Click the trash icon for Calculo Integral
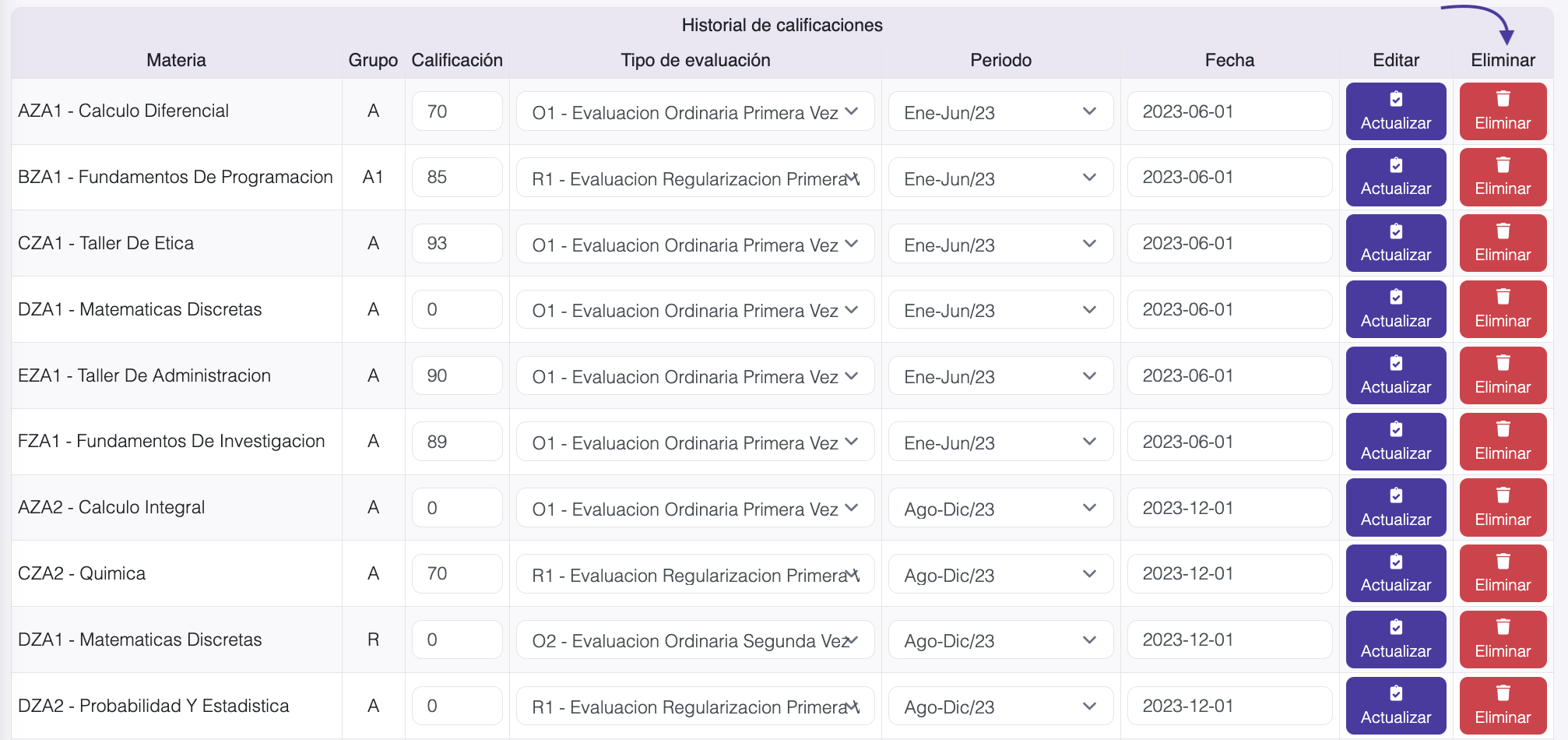1568x740 pixels. [1503, 495]
